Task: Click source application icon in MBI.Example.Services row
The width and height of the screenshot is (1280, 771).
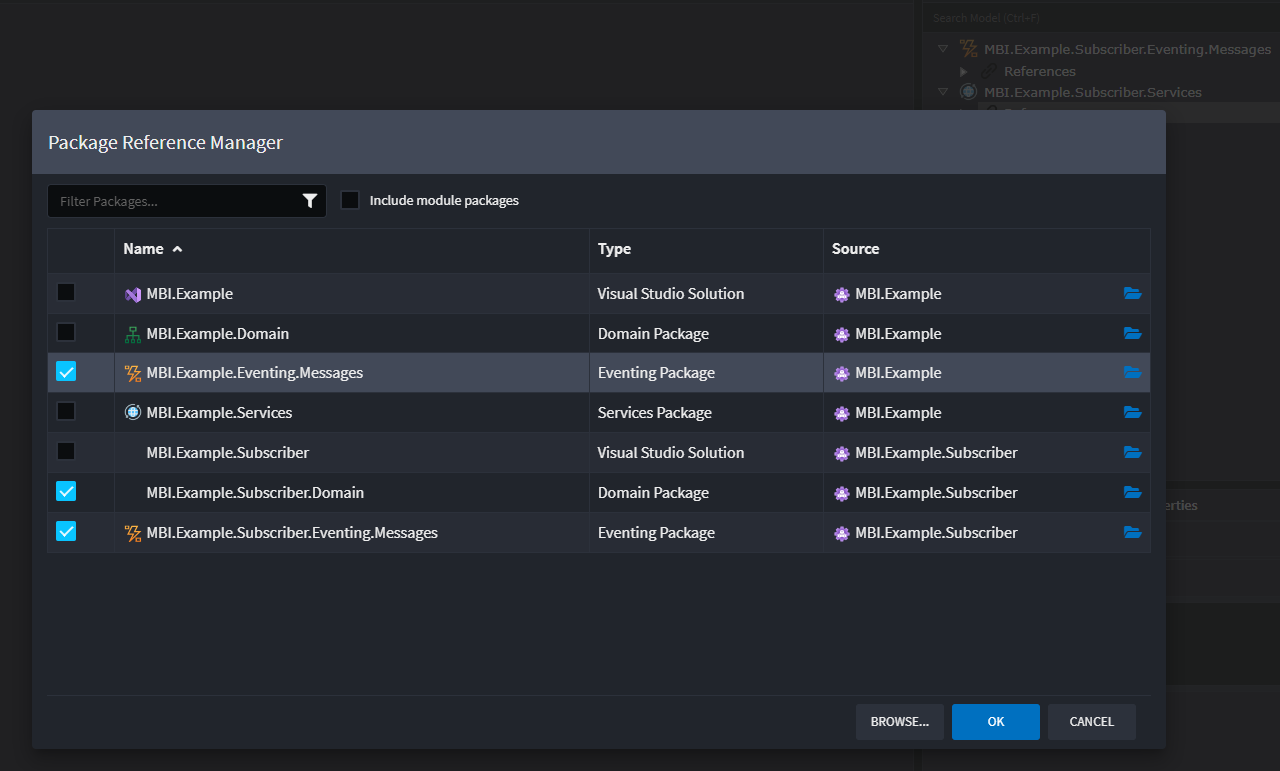Action: click(x=842, y=413)
